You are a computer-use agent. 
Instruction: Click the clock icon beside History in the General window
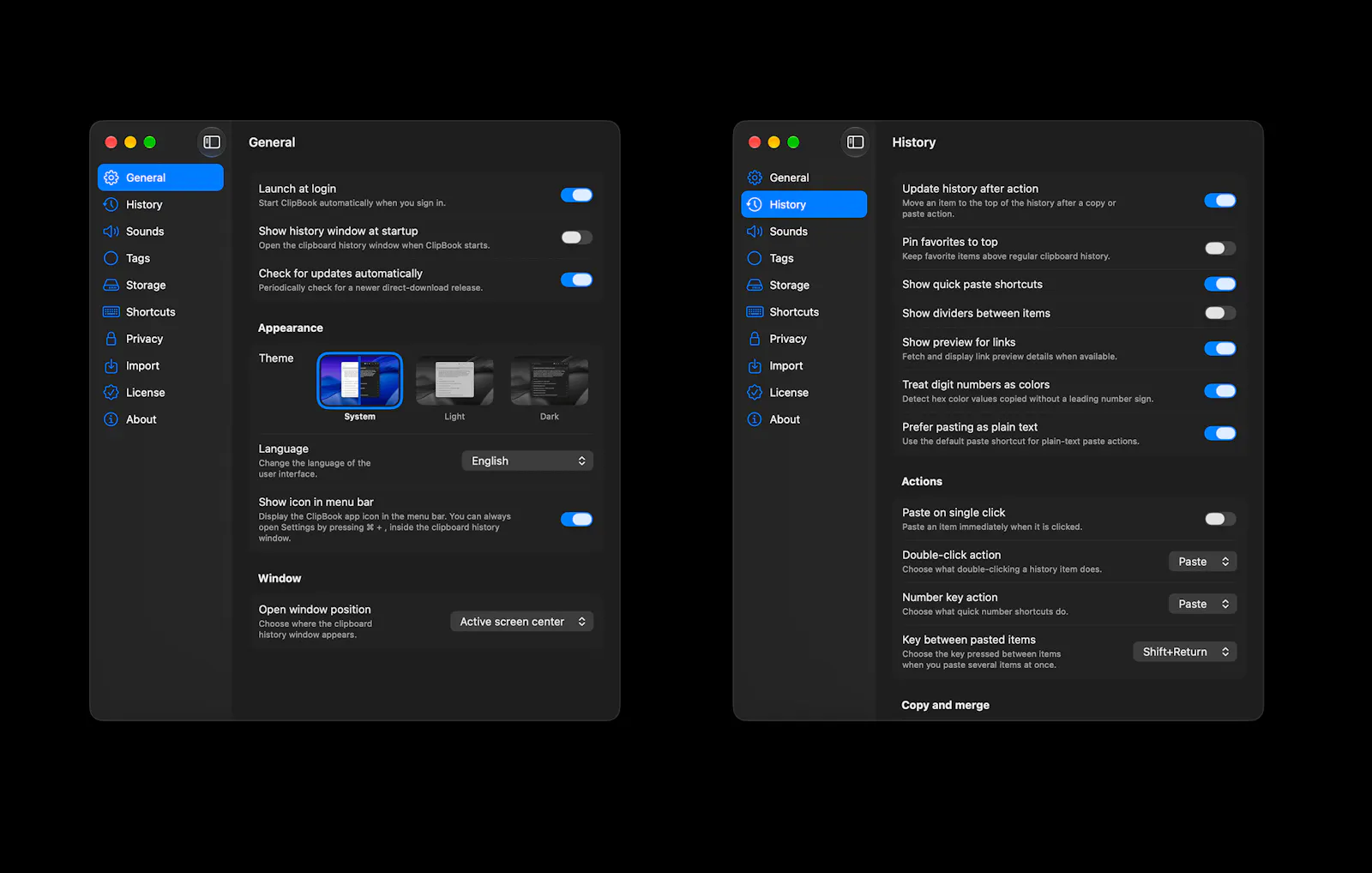[111, 204]
